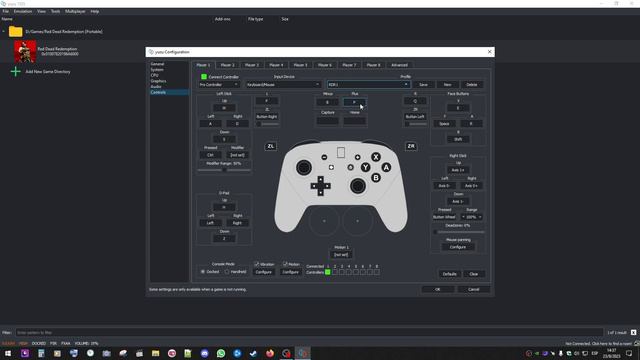Save the current input profile
640x360 pixels.
click(423, 84)
